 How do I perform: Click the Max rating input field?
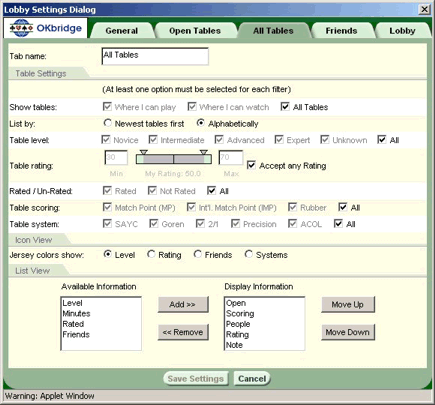pos(231,158)
